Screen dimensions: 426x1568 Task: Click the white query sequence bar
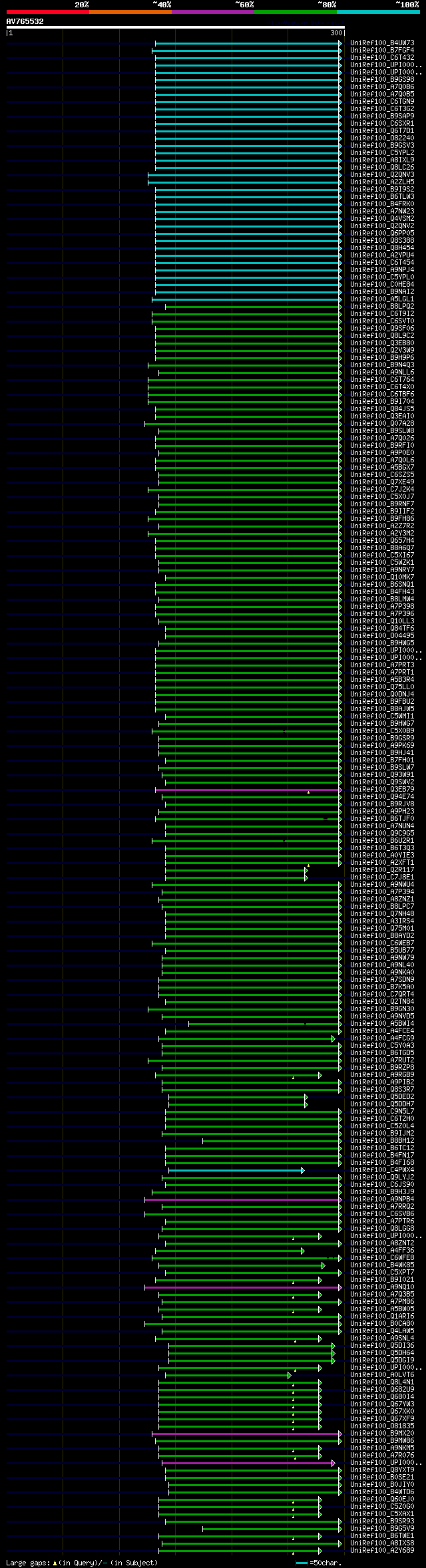click(176, 27)
